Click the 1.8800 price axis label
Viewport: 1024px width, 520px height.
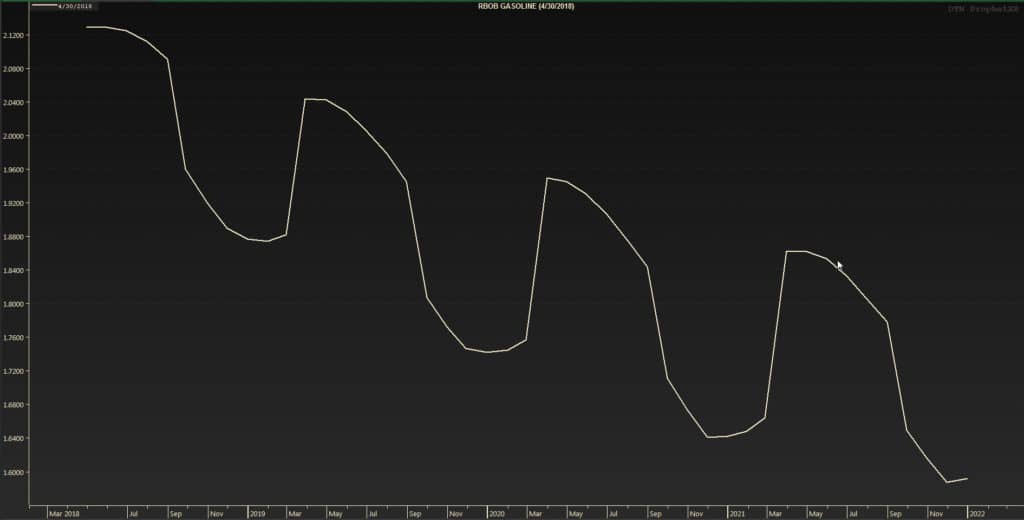(12, 237)
